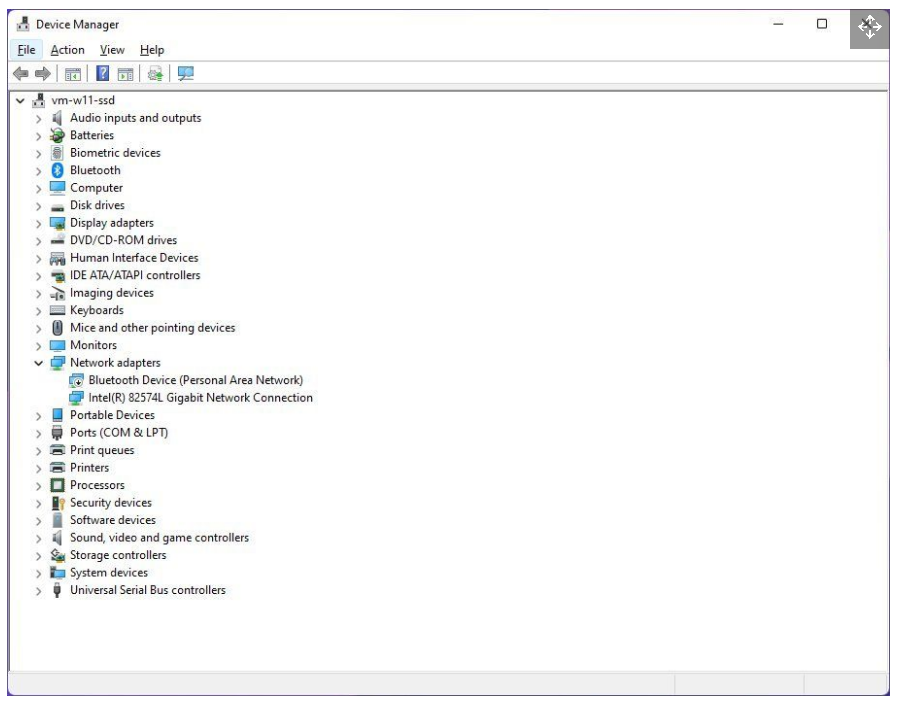Screen dimensions: 897x702
Task: Expand the Portable Devices node
Action: click(x=38, y=415)
